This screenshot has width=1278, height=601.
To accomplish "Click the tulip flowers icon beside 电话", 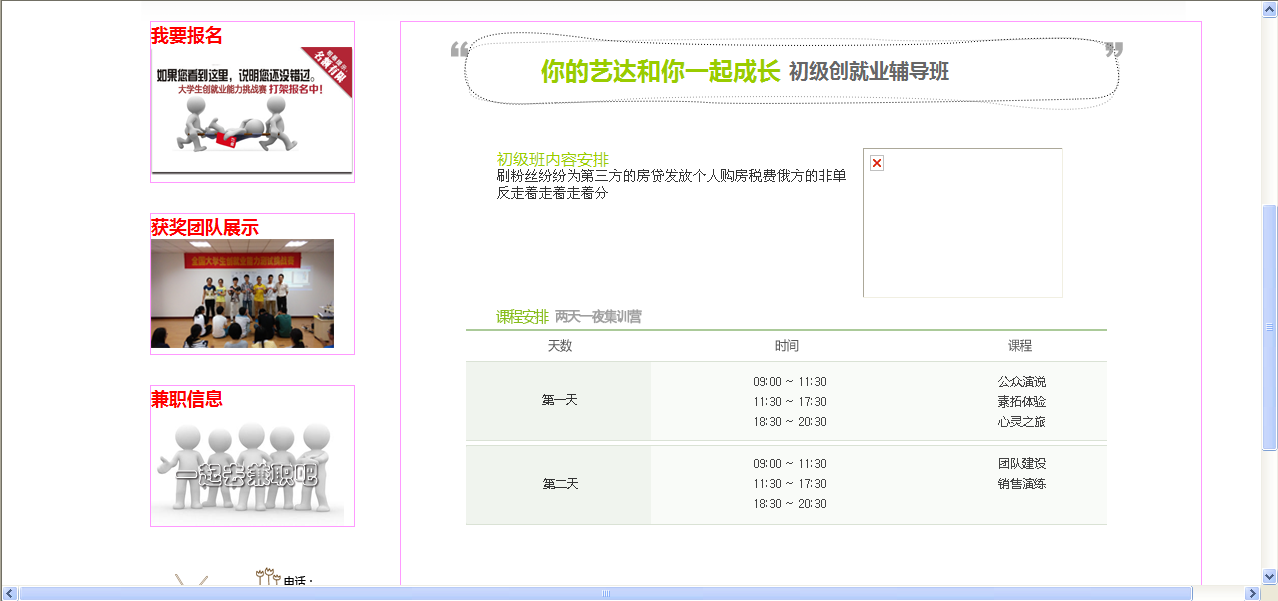I will (x=267, y=577).
